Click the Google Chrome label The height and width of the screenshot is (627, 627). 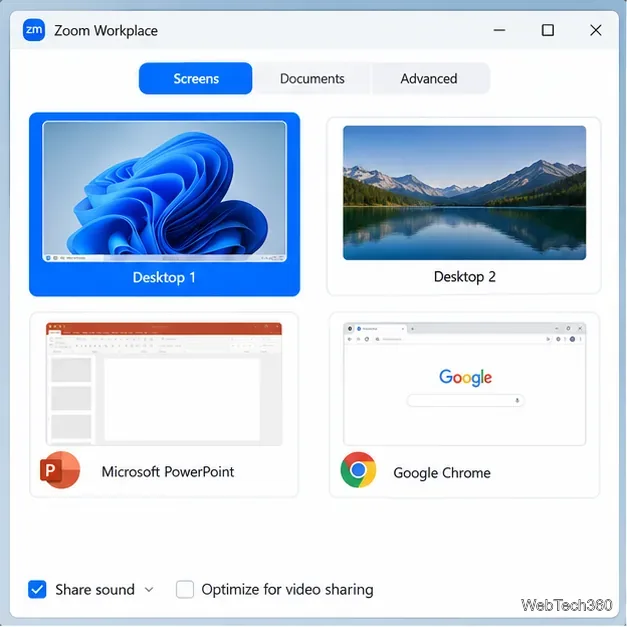(442, 473)
